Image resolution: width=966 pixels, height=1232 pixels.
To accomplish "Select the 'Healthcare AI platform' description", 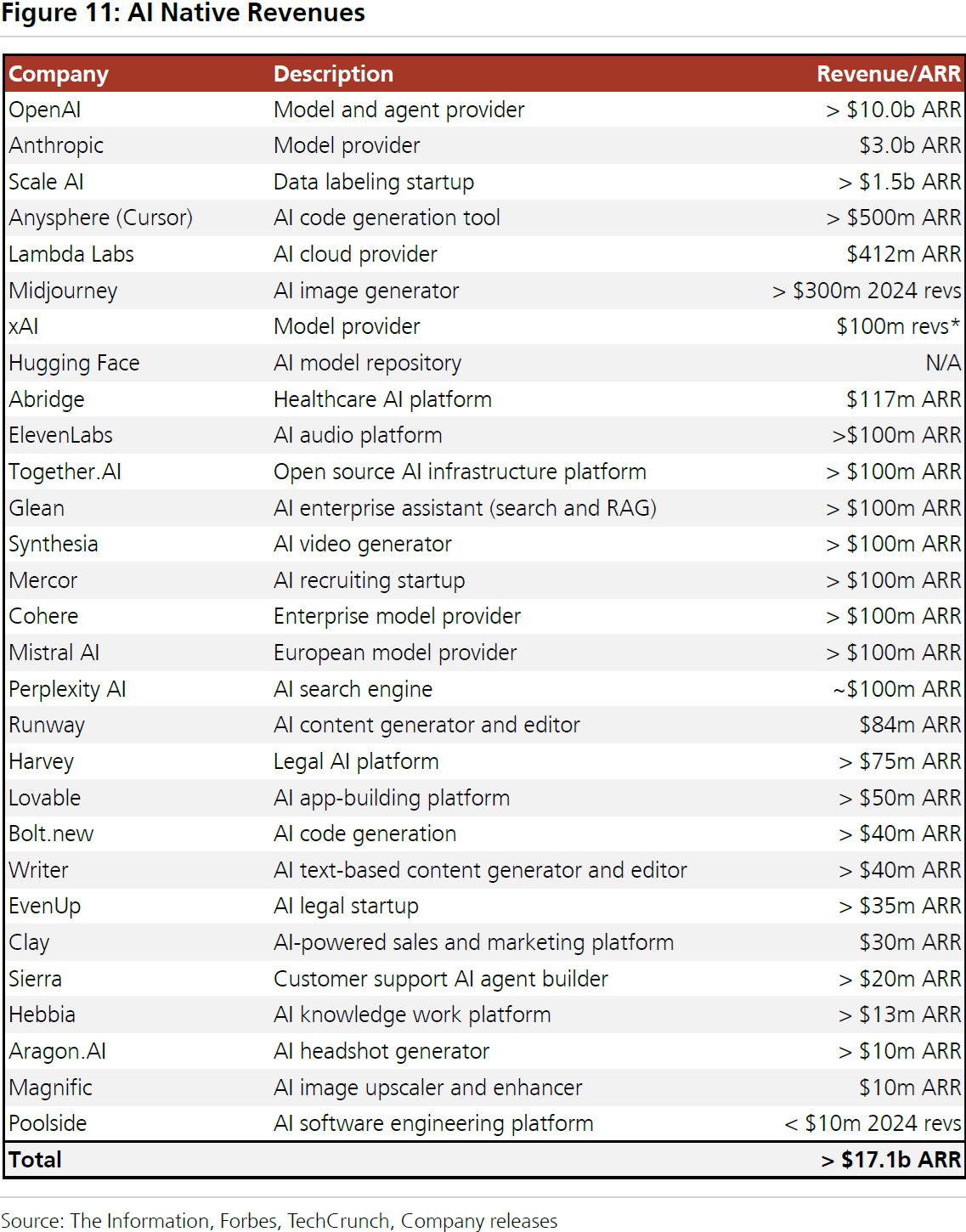I will pos(382,400).
